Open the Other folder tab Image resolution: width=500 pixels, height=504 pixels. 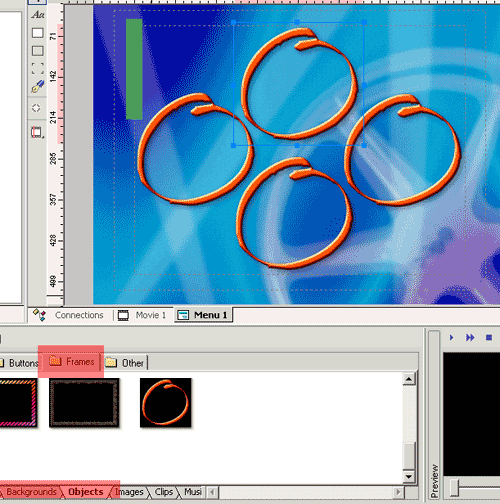(x=124, y=363)
